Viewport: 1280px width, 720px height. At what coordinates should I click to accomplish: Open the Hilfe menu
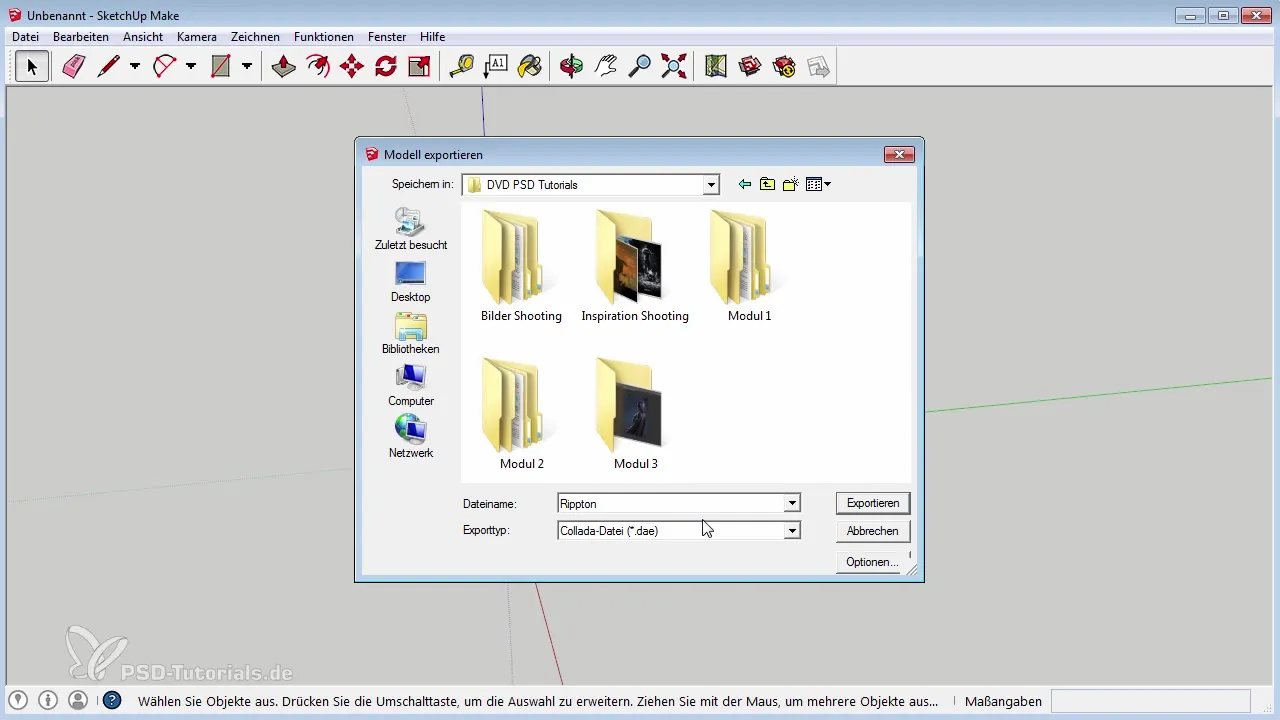[432, 37]
